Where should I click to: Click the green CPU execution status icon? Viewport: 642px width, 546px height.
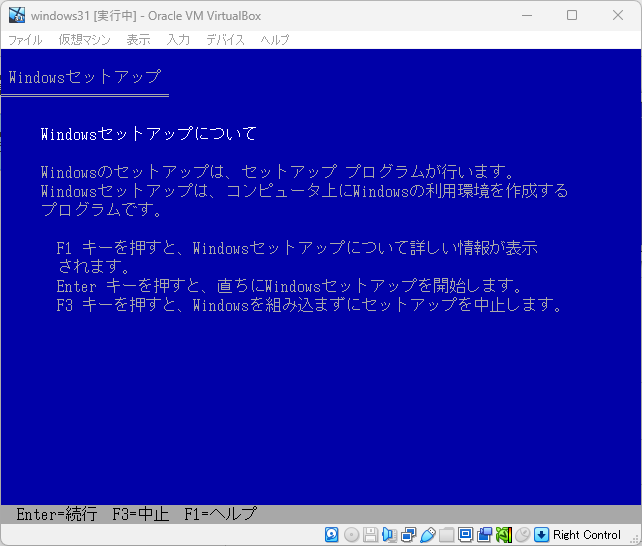(504, 535)
